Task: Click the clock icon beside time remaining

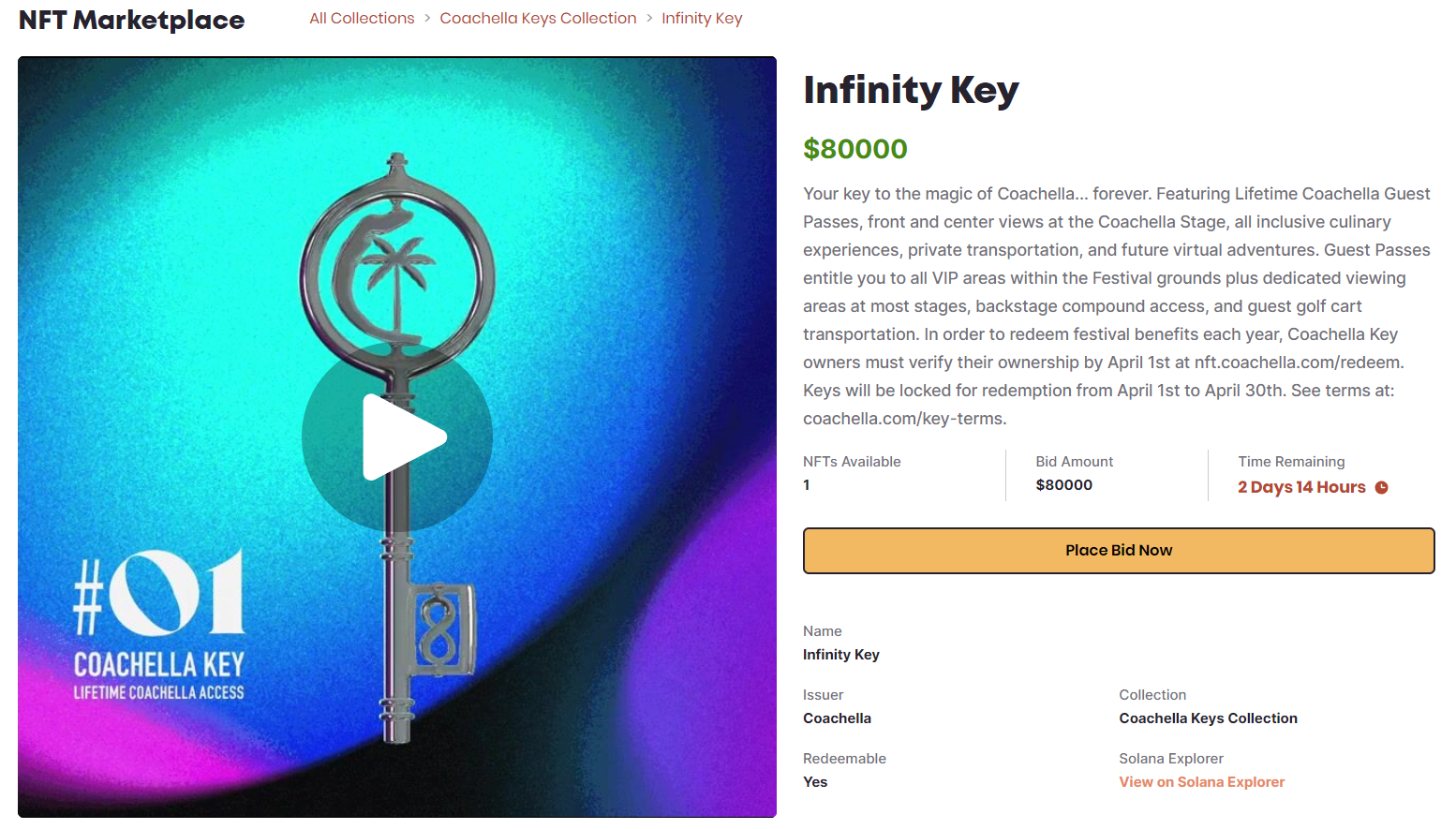Action: pos(1381,487)
